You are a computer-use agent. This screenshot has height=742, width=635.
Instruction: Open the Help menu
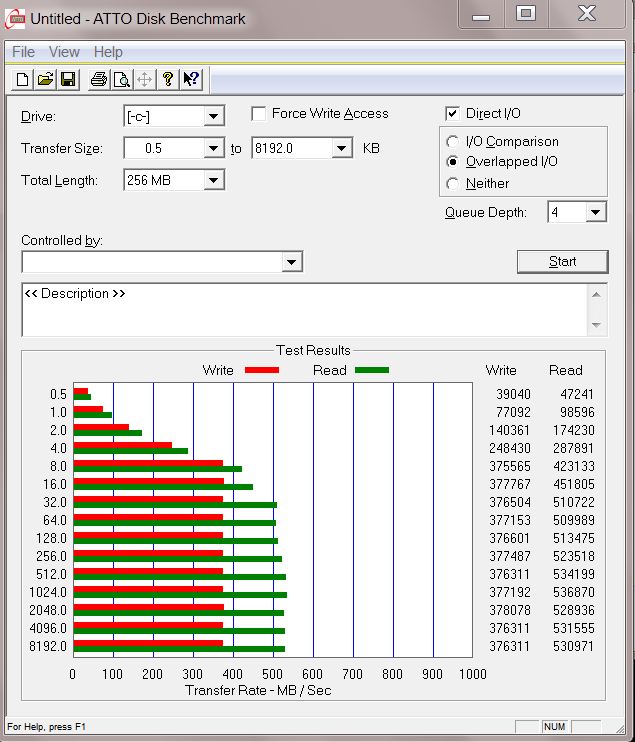tap(108, 52)
